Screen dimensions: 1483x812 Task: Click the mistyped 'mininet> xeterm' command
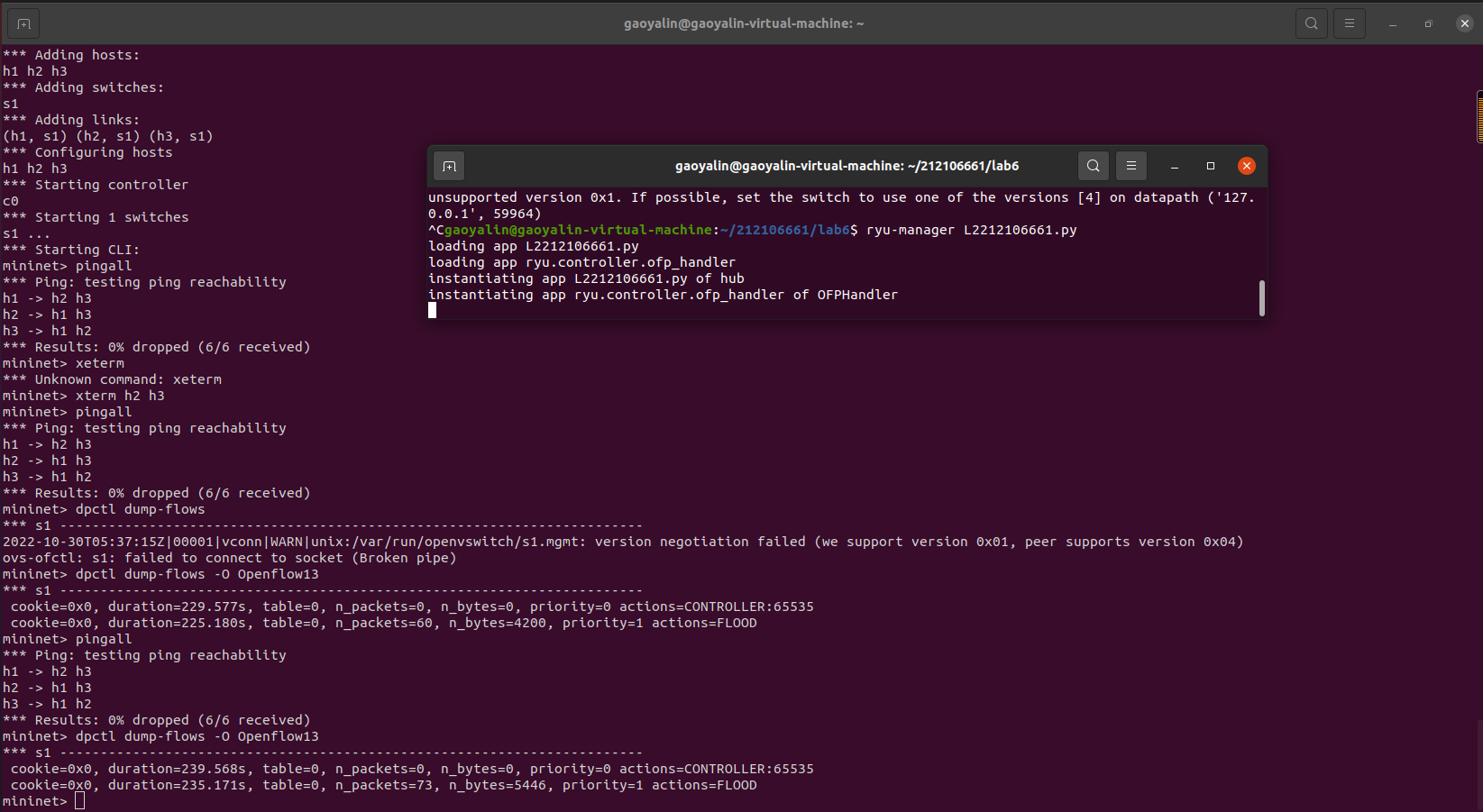click(x=63, y=363)
